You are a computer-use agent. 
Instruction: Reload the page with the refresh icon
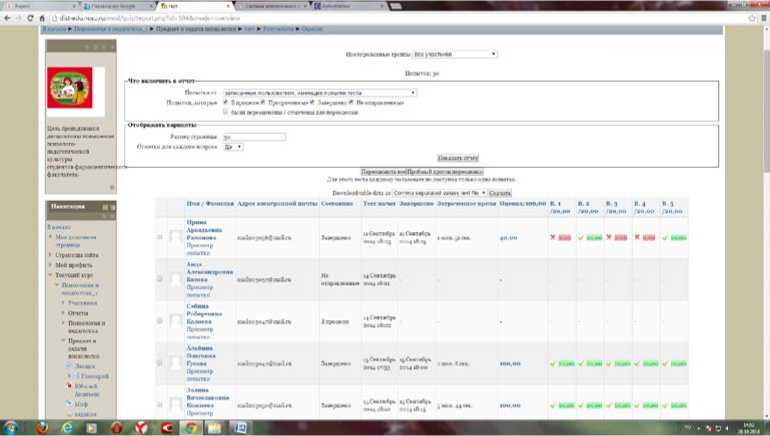coord(30,18)
